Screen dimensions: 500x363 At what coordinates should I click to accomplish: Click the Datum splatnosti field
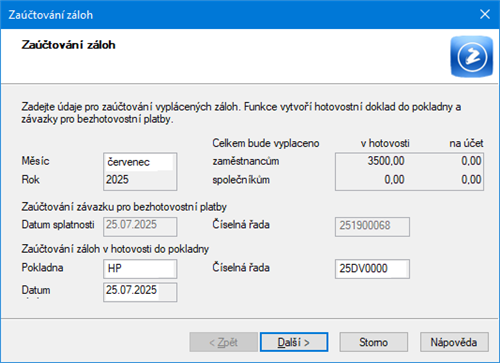pos(140,227)
